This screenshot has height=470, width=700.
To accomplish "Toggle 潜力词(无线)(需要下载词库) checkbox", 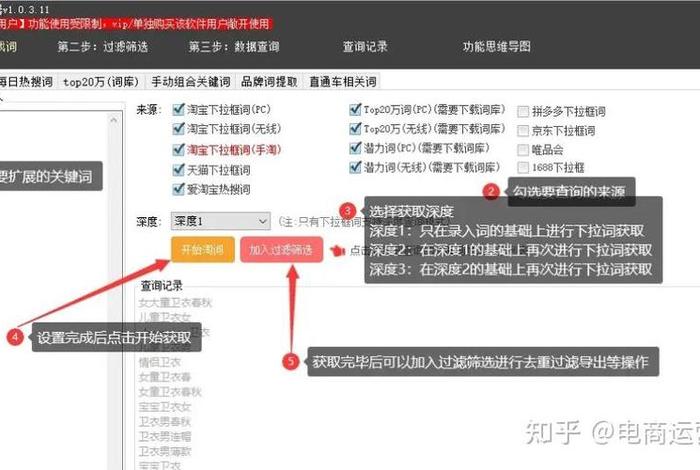I will [355, 167].
